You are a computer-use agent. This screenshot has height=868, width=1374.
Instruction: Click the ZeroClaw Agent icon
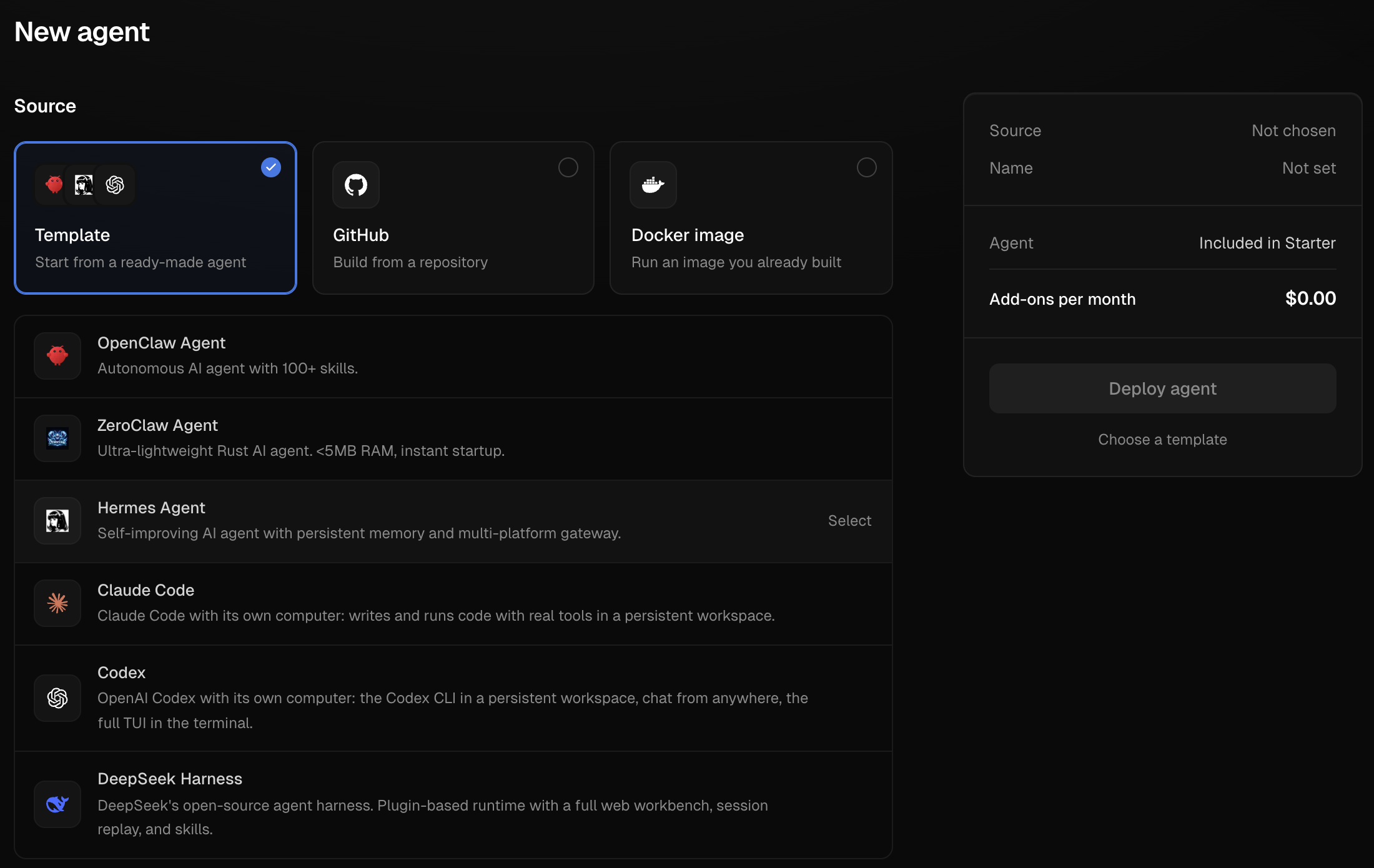tap(57, 438)
